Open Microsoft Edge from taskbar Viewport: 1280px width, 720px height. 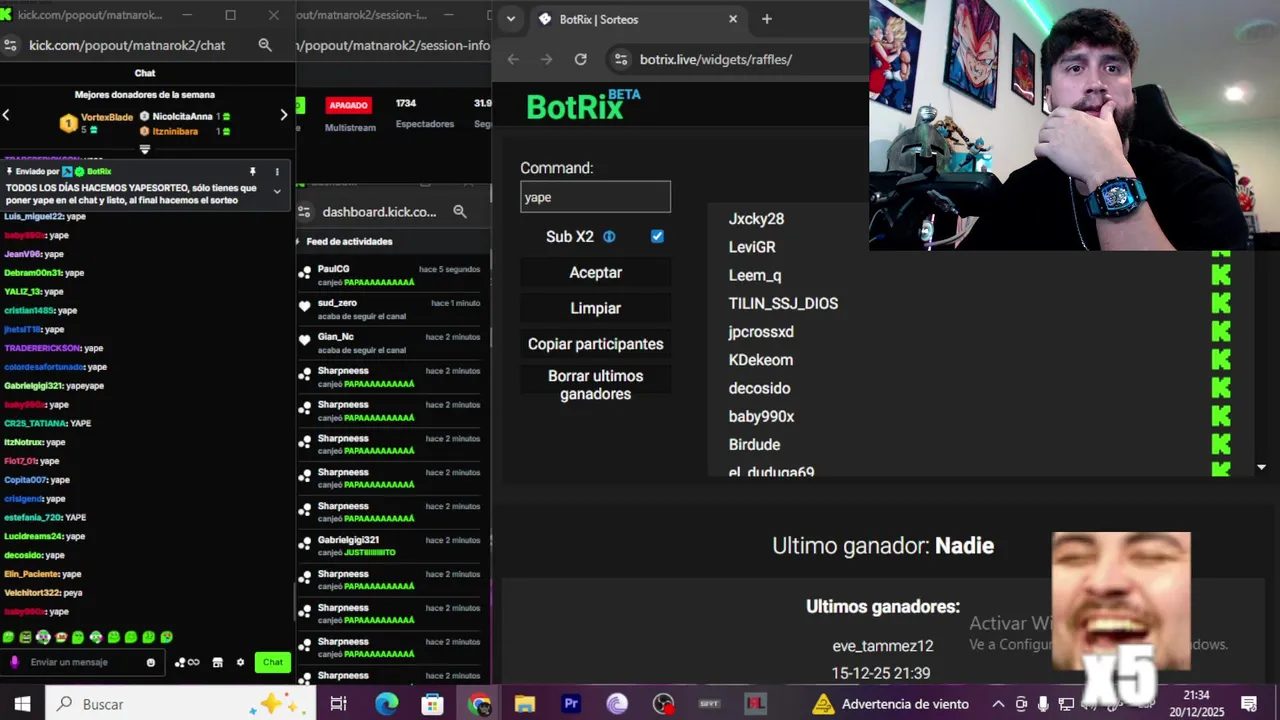[x=386, y=704]
